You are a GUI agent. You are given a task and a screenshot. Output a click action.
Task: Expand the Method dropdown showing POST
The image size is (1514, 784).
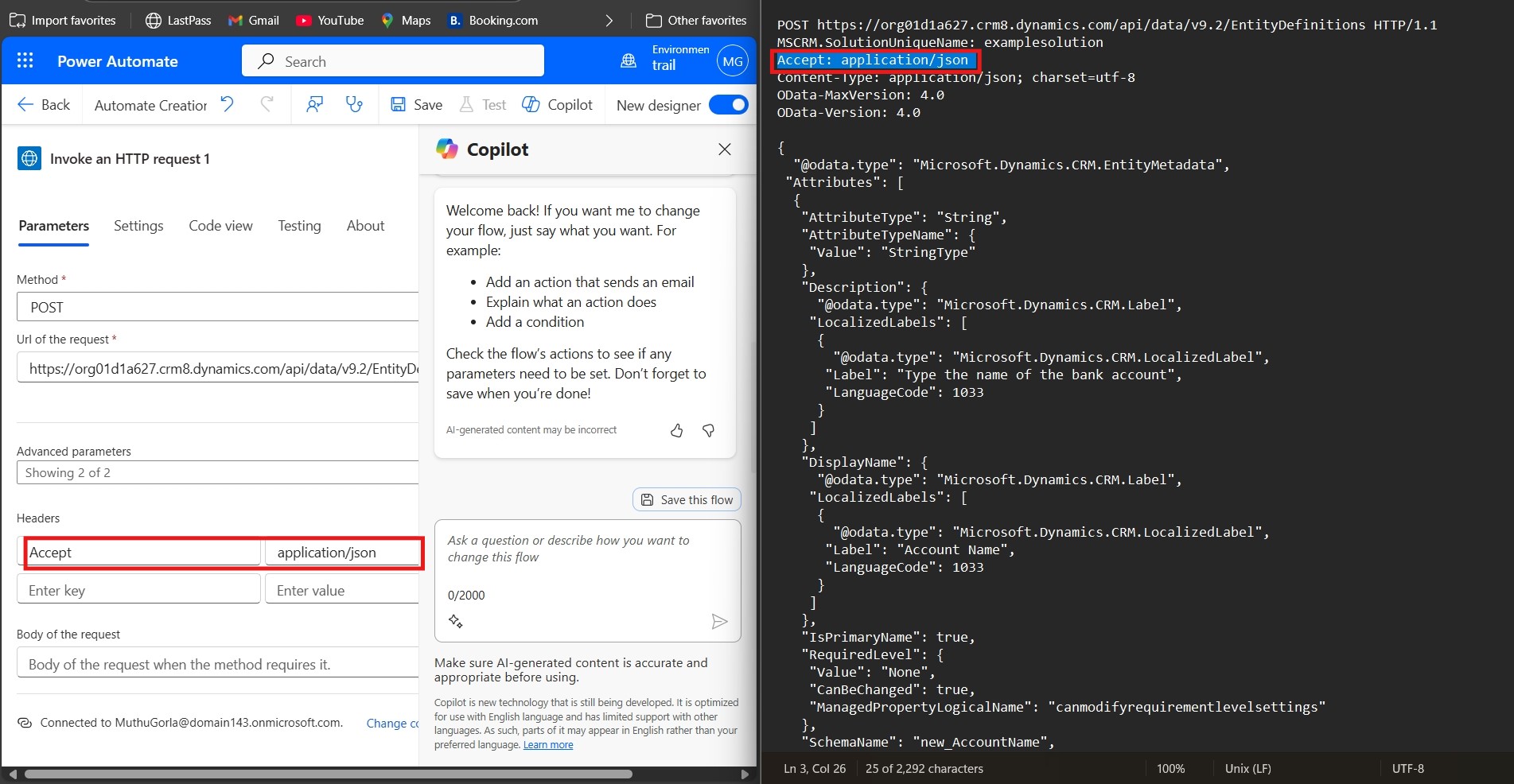217,307
